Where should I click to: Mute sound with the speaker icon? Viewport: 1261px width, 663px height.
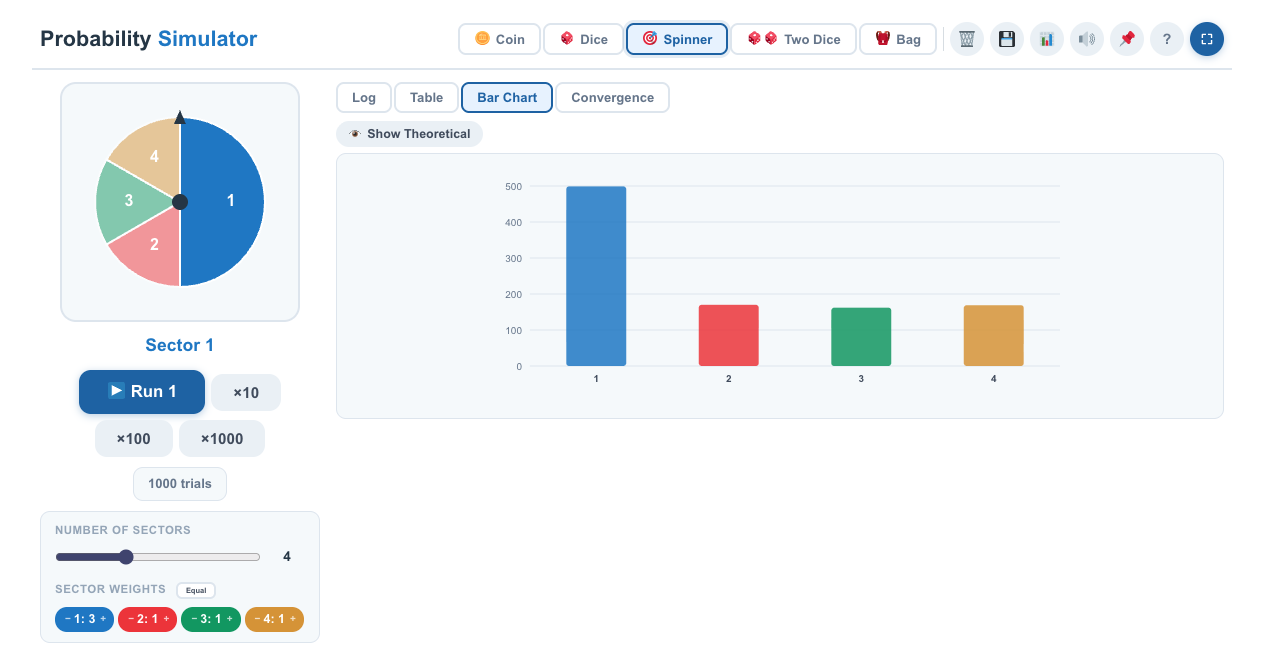1087,39
